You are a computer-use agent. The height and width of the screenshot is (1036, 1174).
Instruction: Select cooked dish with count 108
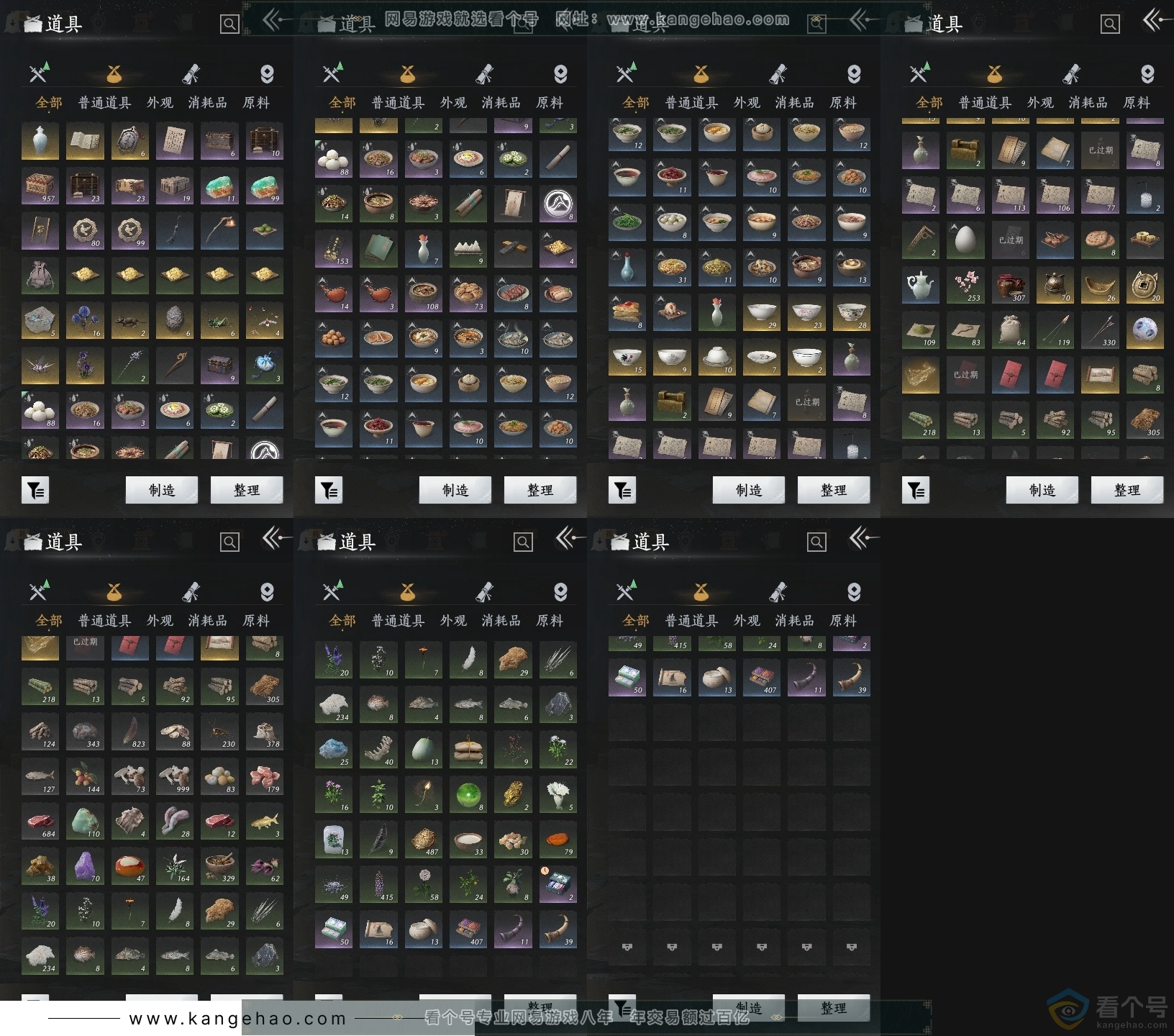tap(423, 294)
